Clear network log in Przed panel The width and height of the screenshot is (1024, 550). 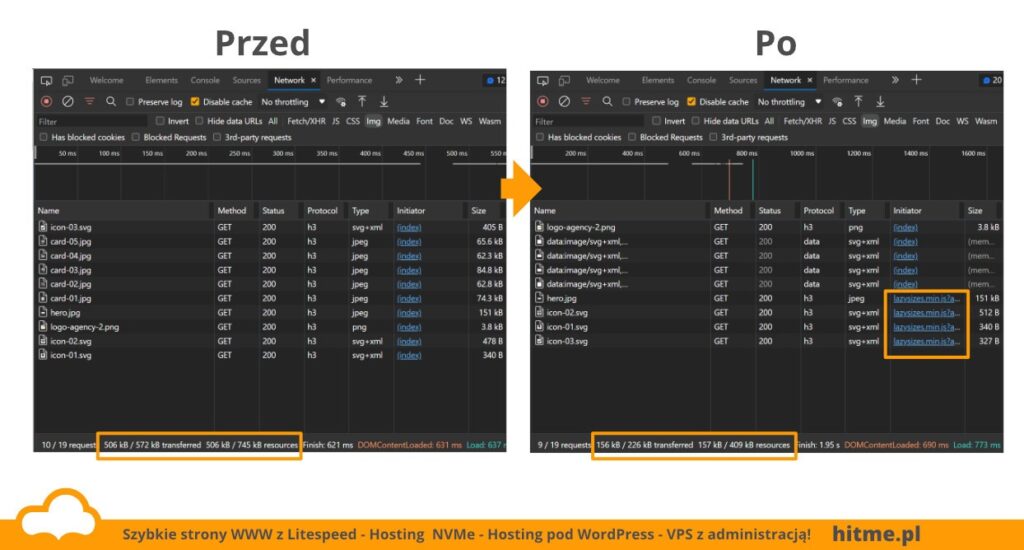pyautogui.click(x=68, y=101)
